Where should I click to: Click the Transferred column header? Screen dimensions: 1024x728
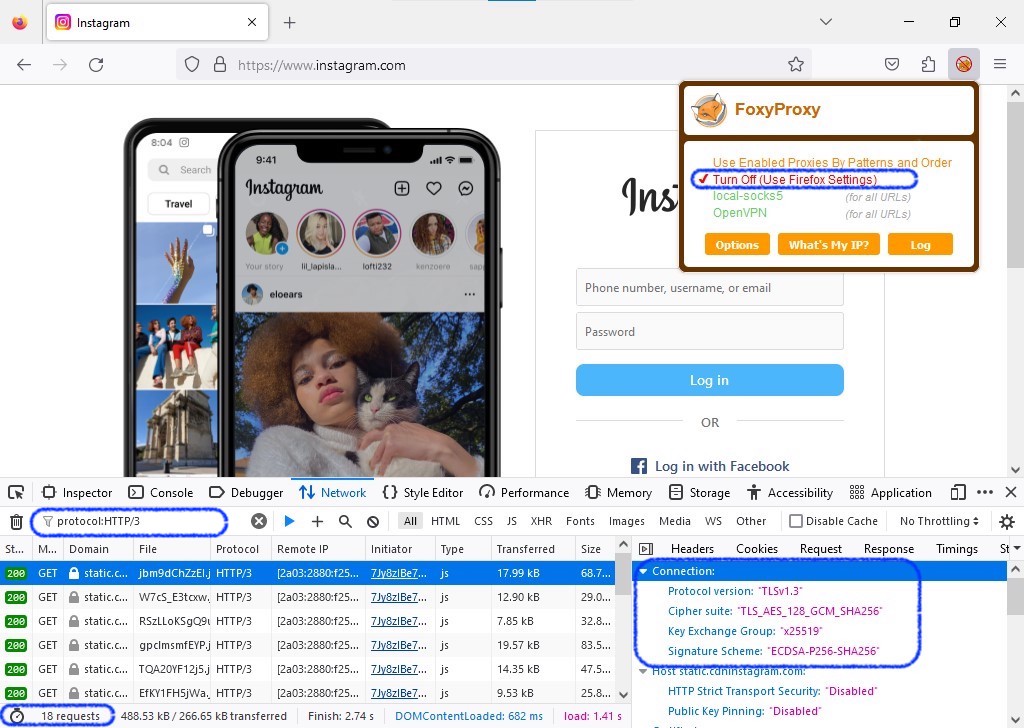click(532, 549)
